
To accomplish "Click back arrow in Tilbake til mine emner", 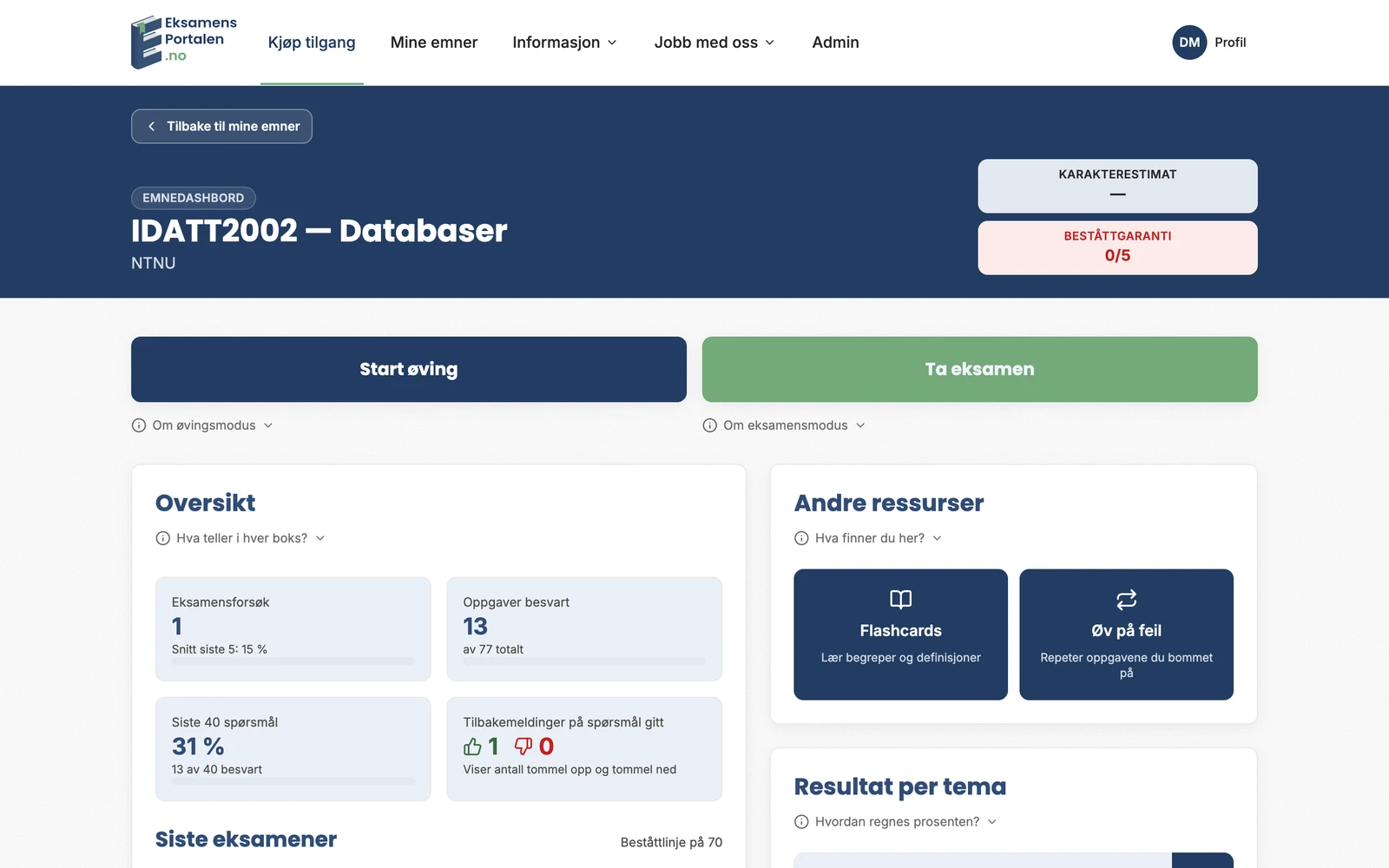I will 151,126.
